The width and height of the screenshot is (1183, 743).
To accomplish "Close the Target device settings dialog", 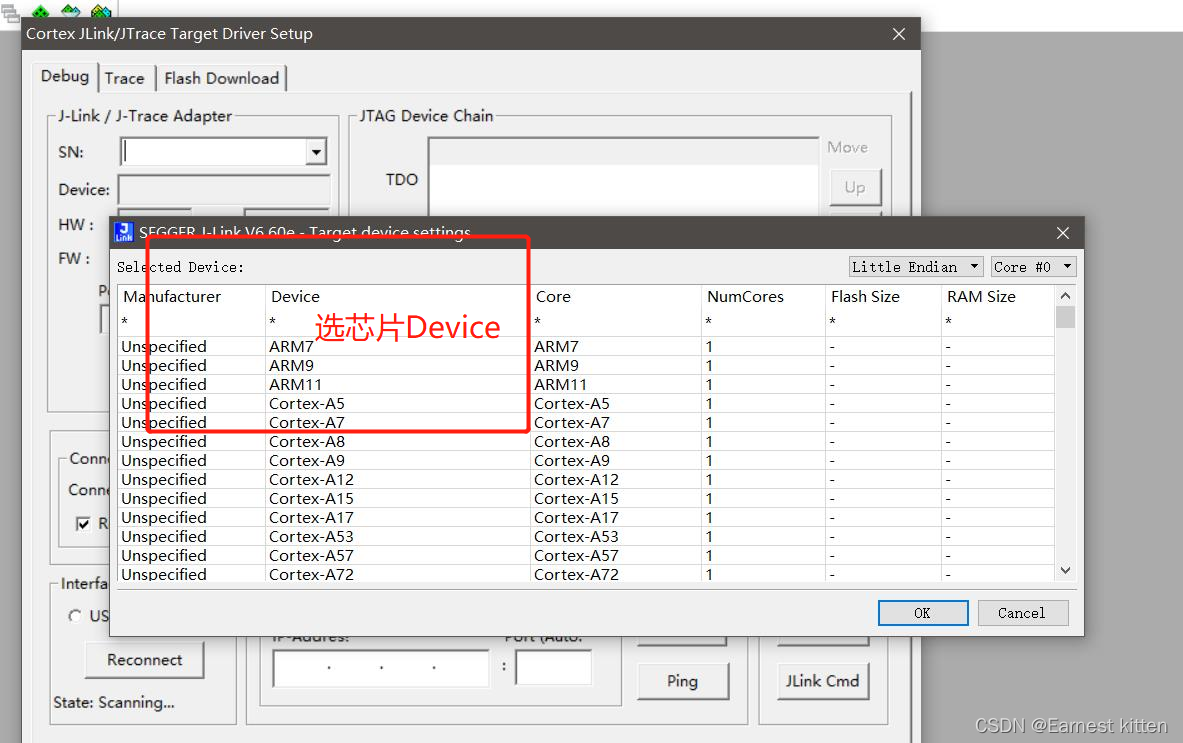I will (1062, 233).
